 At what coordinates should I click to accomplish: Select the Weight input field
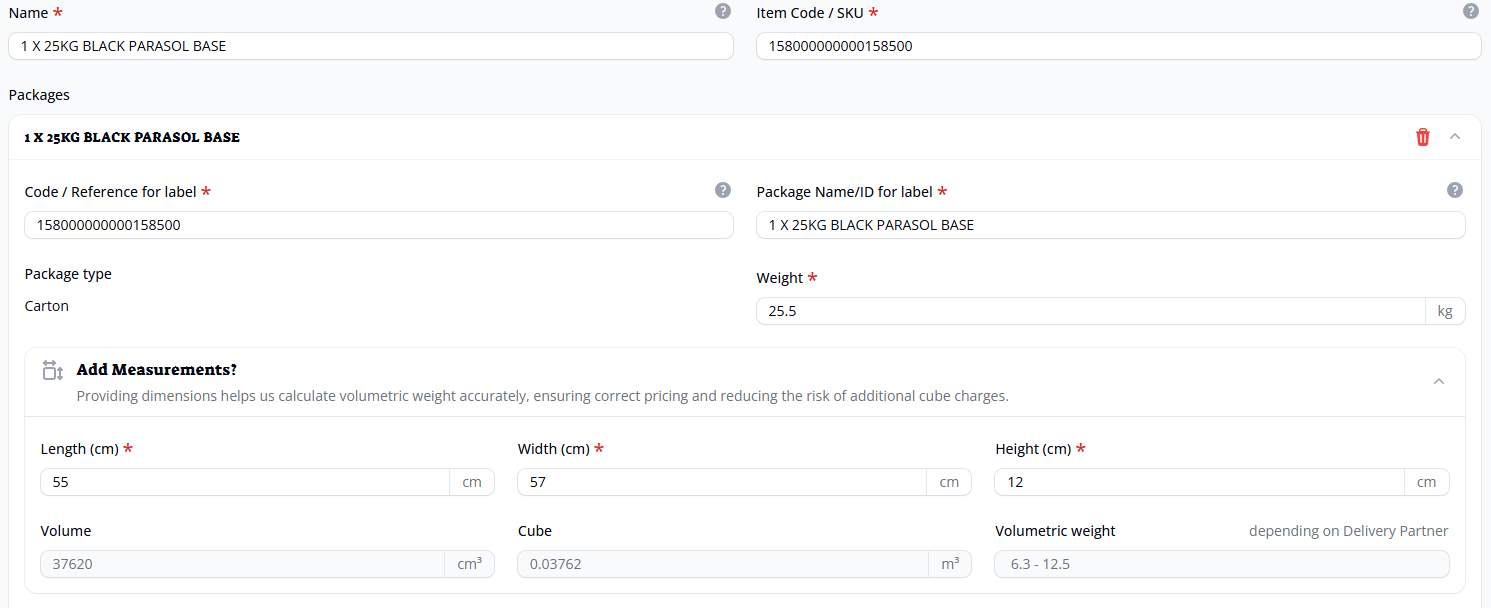(x=1090, y=311)
